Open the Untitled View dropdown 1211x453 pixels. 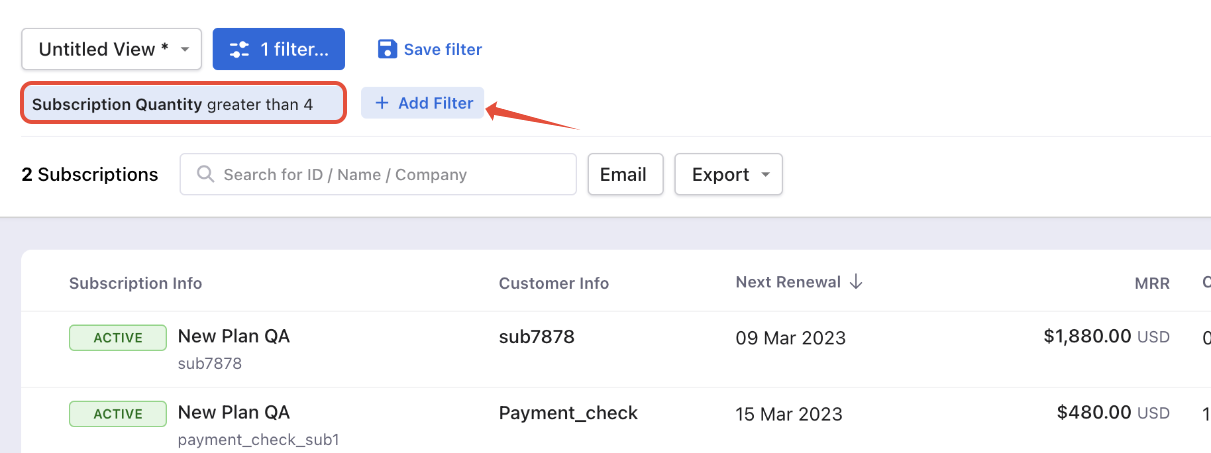click(x=111, y=49)
